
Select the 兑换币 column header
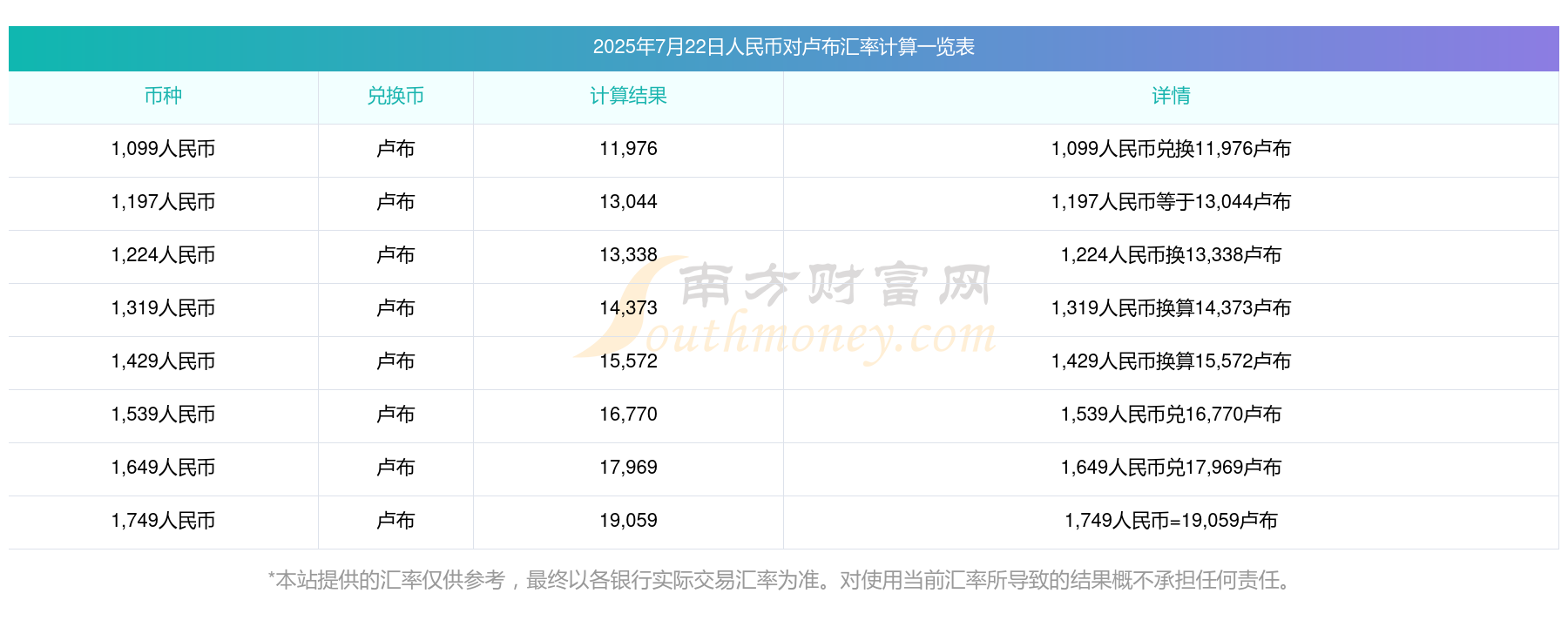395,96
